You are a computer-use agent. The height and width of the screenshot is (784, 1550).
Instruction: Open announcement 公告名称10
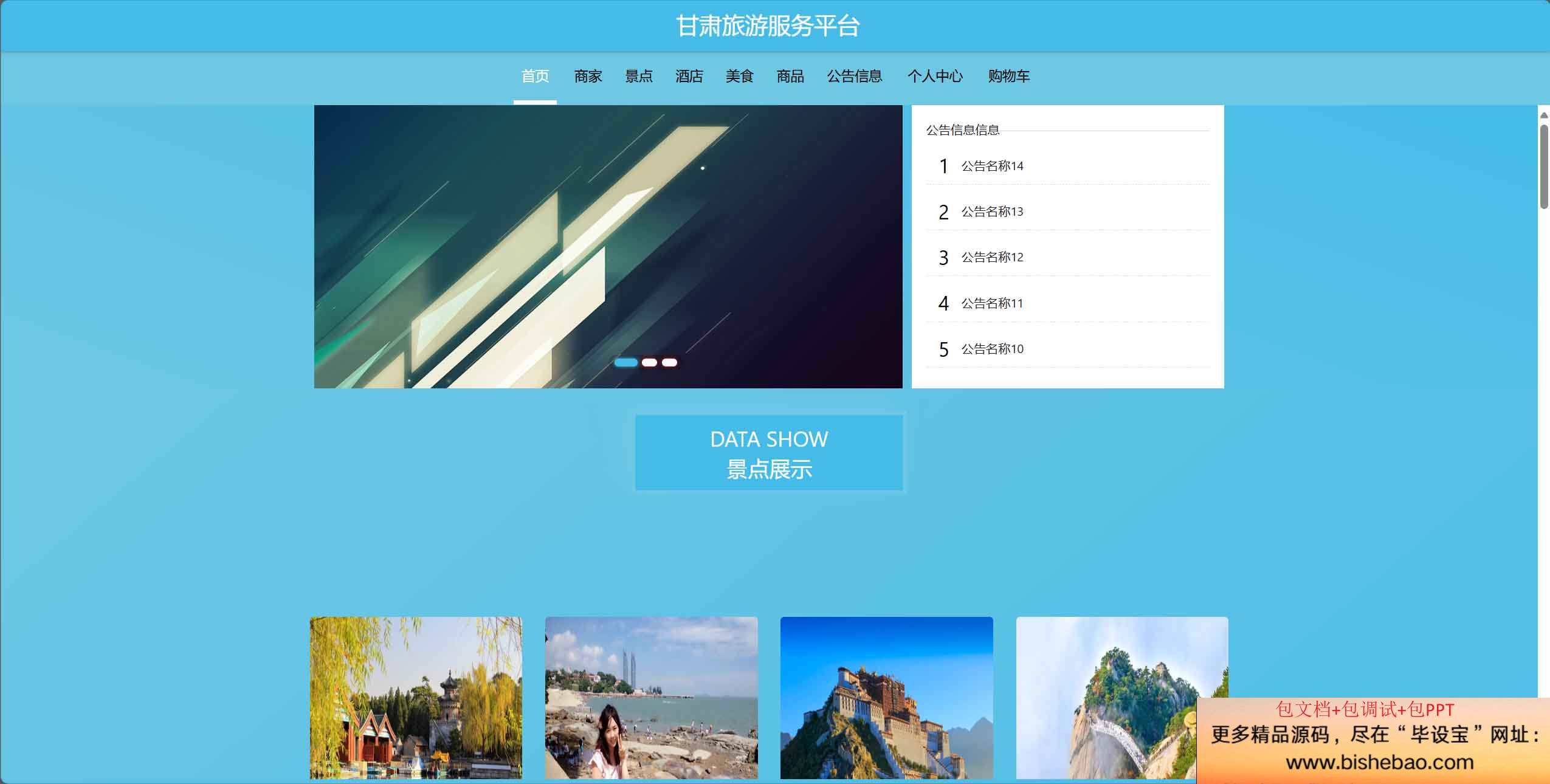tap(992, 349)
